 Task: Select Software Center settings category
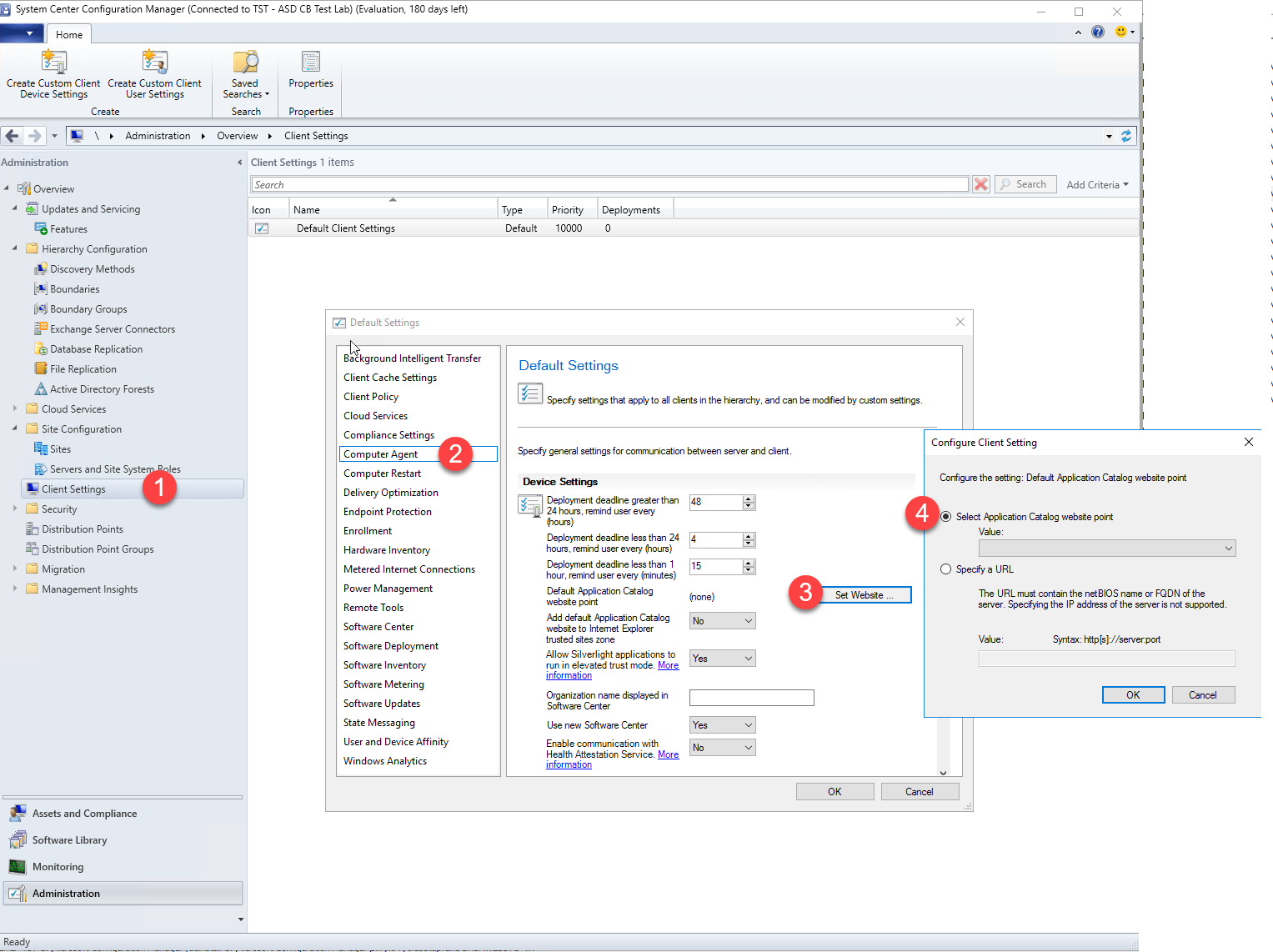378,627
